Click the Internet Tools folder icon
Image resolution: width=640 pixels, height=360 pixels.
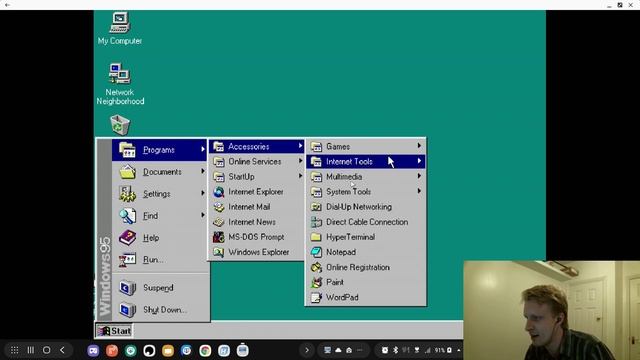pyautogui.click(x=316, y=162)
